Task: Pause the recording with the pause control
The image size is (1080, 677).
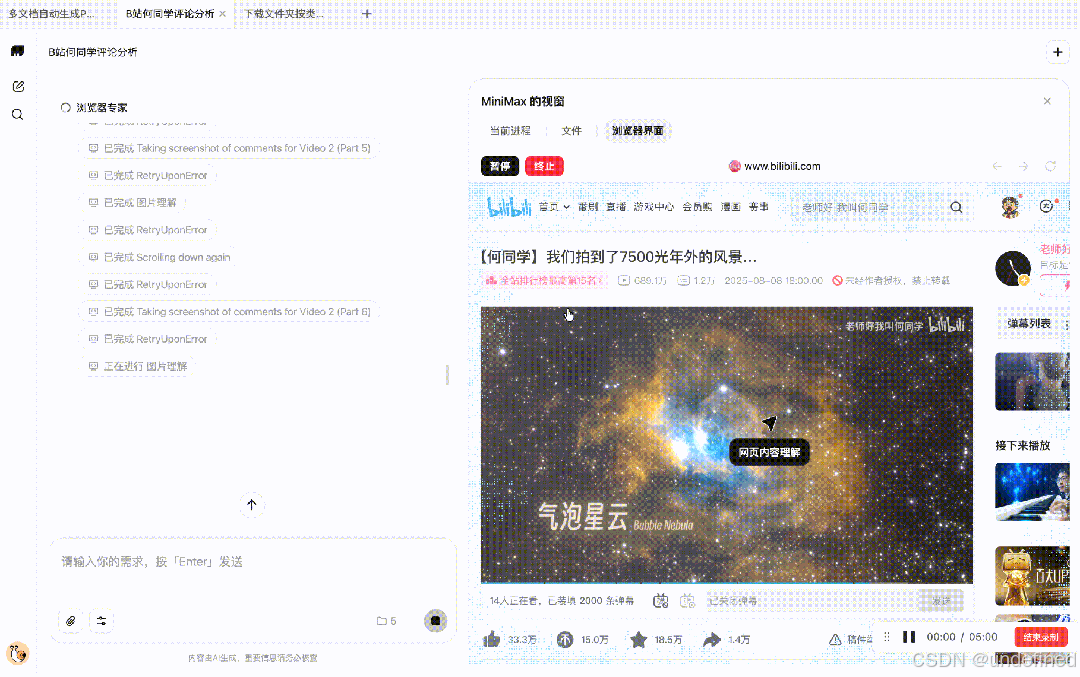Action: (x=908, y=636)
